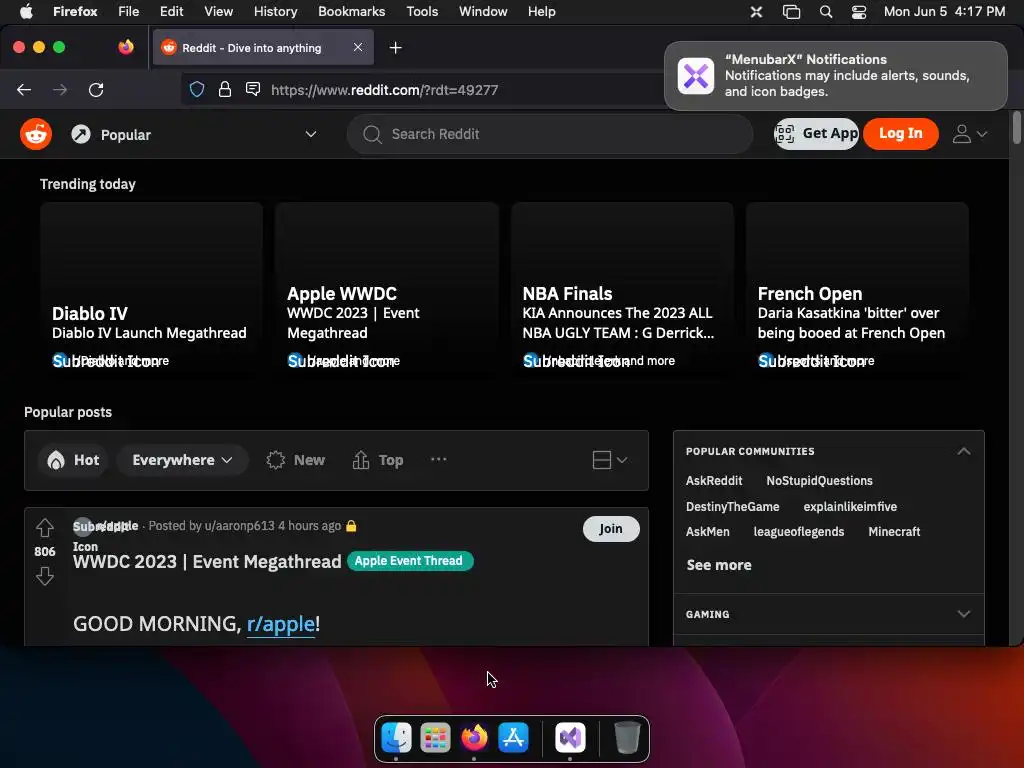Upvote the WWDC 2023 Megathread post
Screen dimensions: 1024x768
tap(44, 527)
